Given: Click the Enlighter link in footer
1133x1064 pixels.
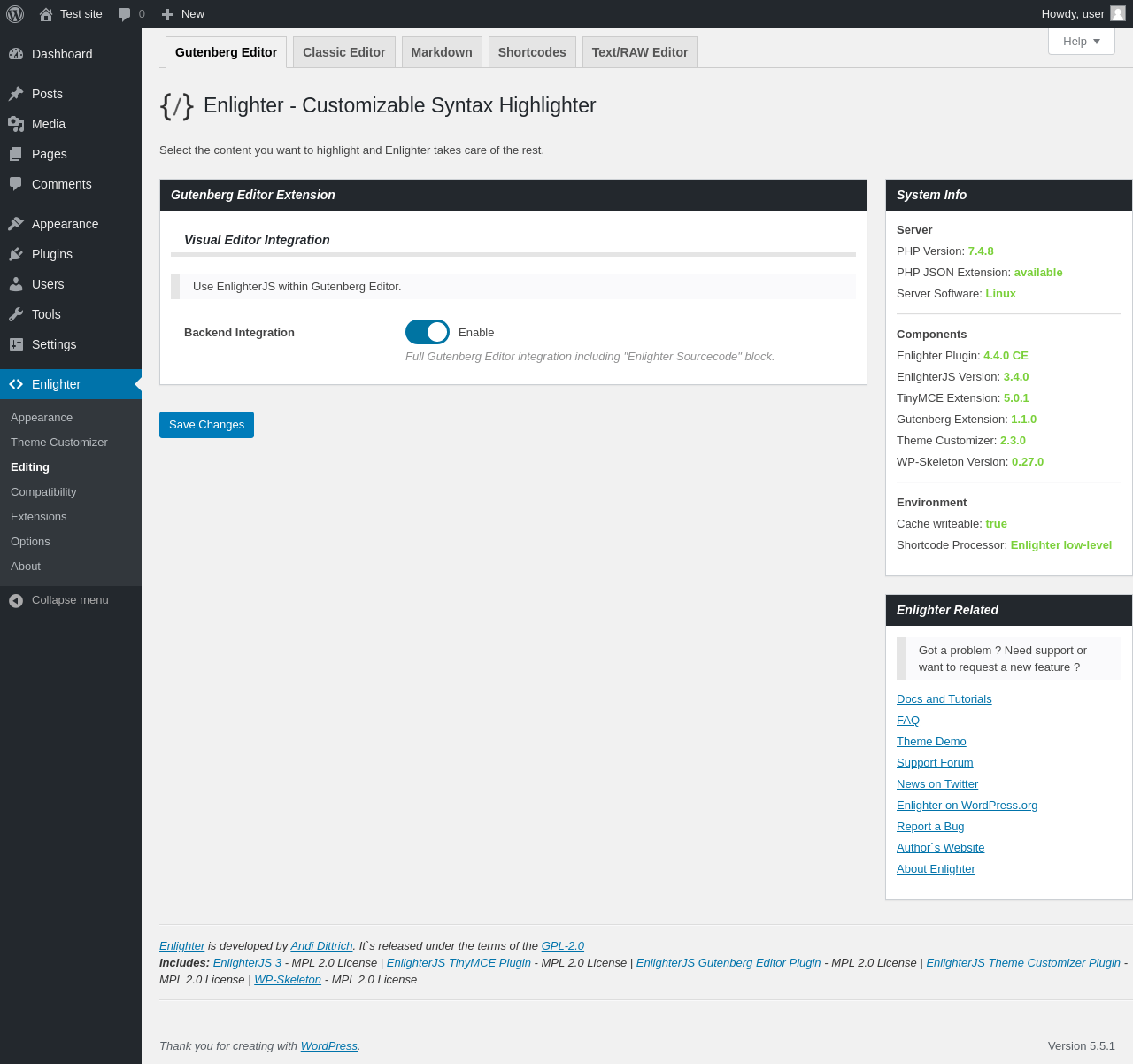Looking at the screenshot, I should tap(181, 946).
